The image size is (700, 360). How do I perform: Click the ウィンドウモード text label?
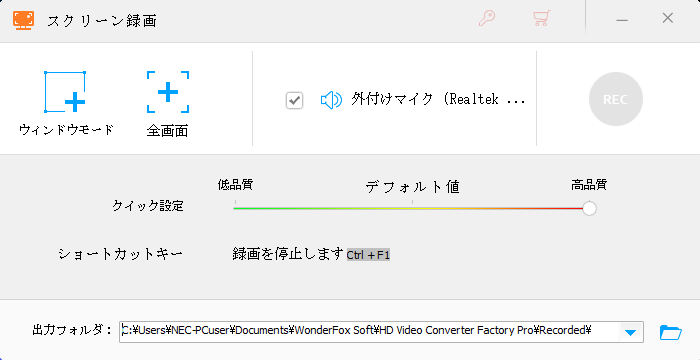tap(67, 130)
